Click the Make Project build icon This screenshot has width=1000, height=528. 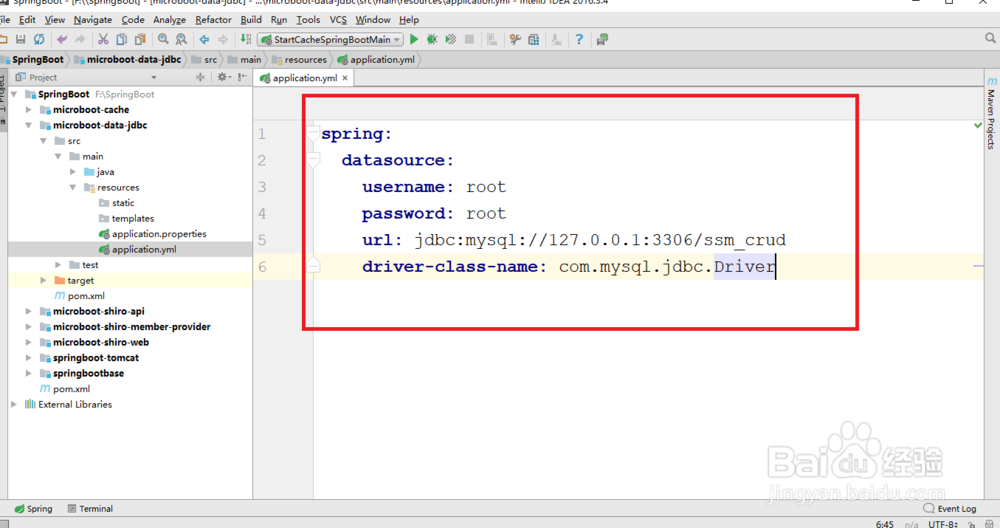246,40
